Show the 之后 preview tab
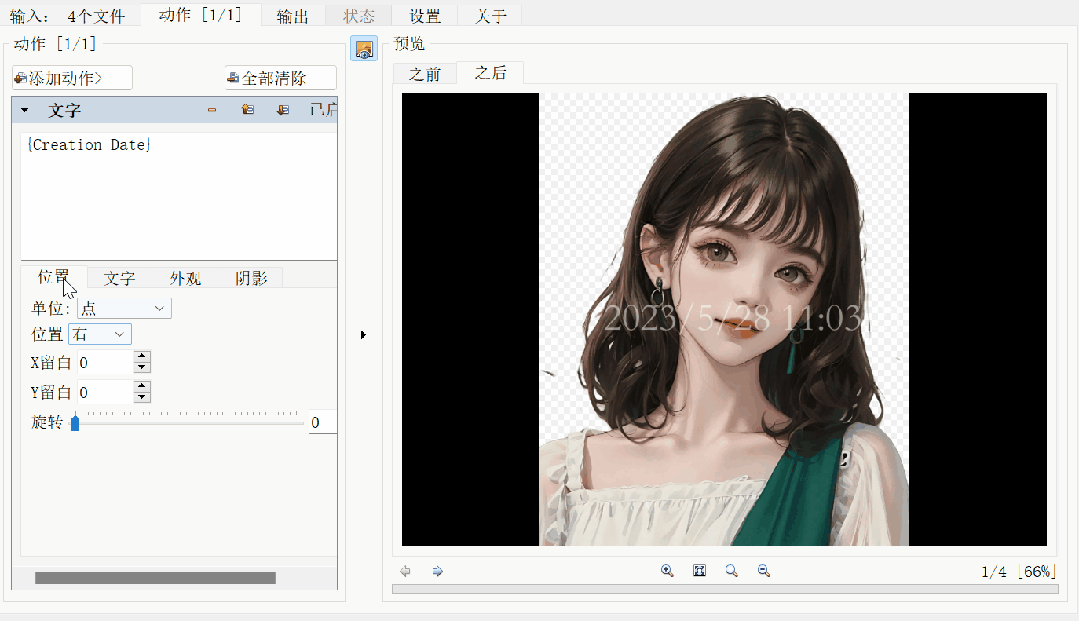The height and width of the screenshot is (621, 1079). coord(491,72)
